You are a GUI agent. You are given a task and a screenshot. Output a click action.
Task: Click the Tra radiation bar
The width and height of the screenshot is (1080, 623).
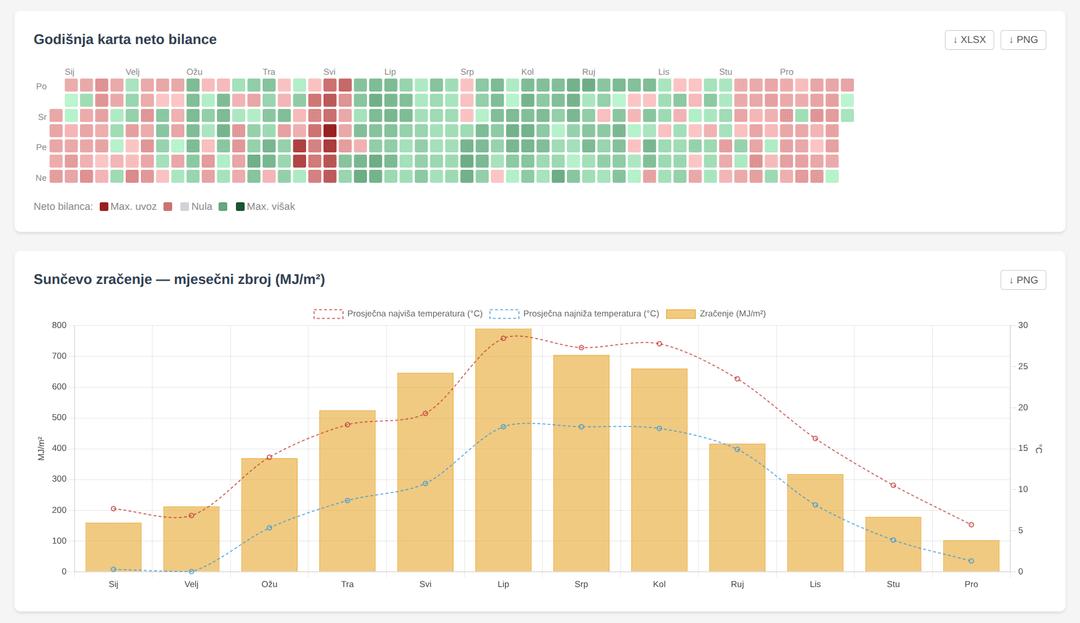point(347,490)
